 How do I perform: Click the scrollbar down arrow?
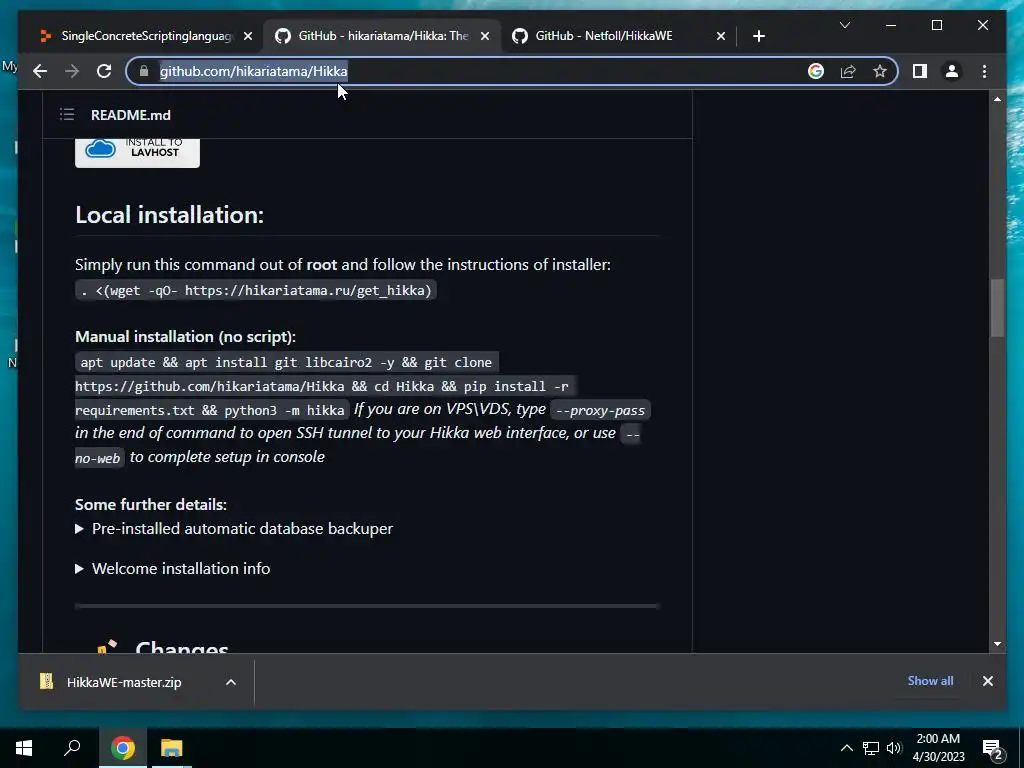(x=997, y=644)
